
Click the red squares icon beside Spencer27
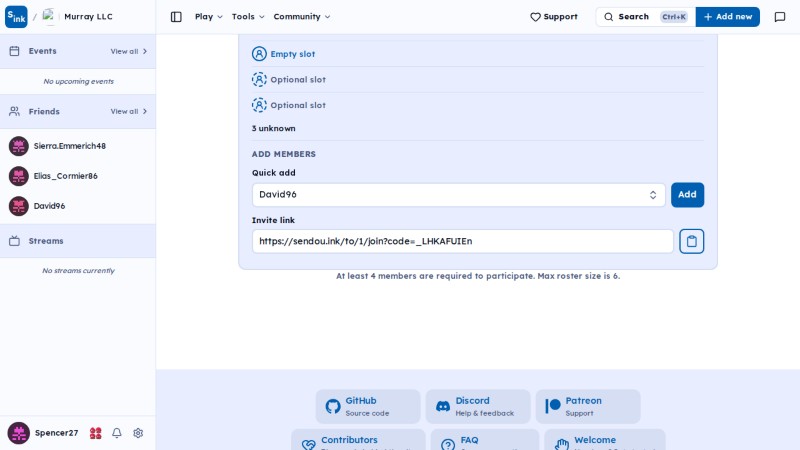[95, 433]
